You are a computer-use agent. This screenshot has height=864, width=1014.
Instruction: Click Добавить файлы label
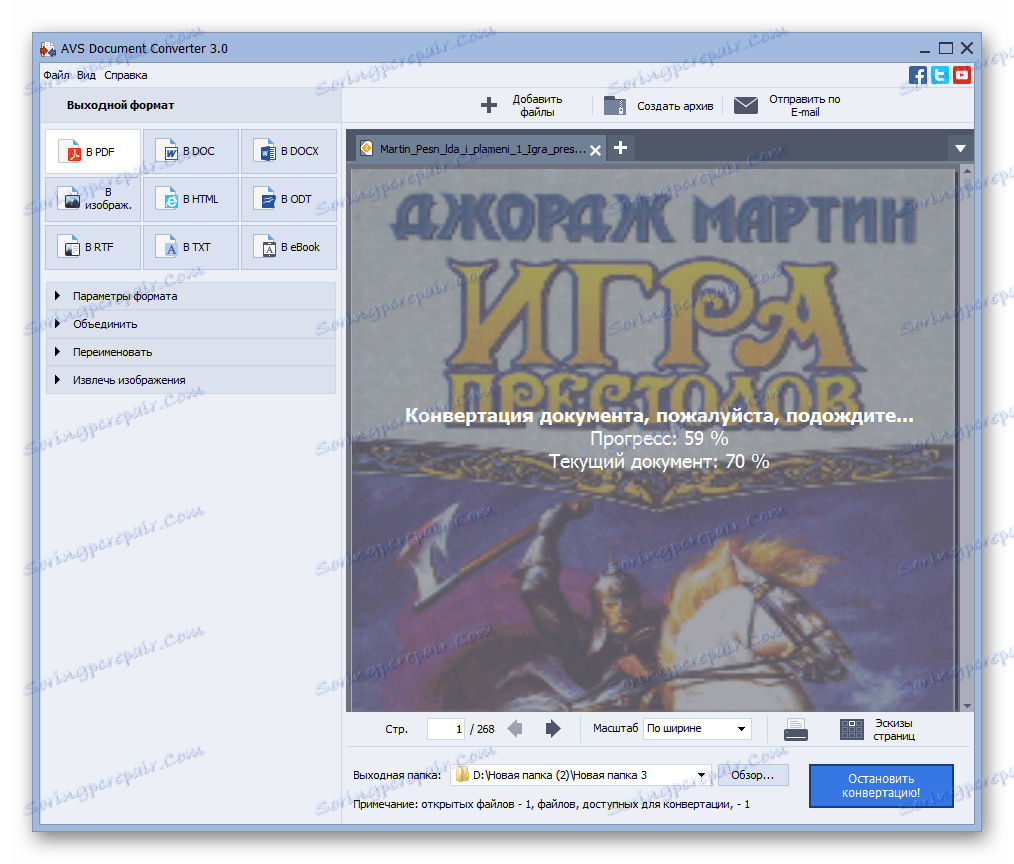tap(537, 105)
